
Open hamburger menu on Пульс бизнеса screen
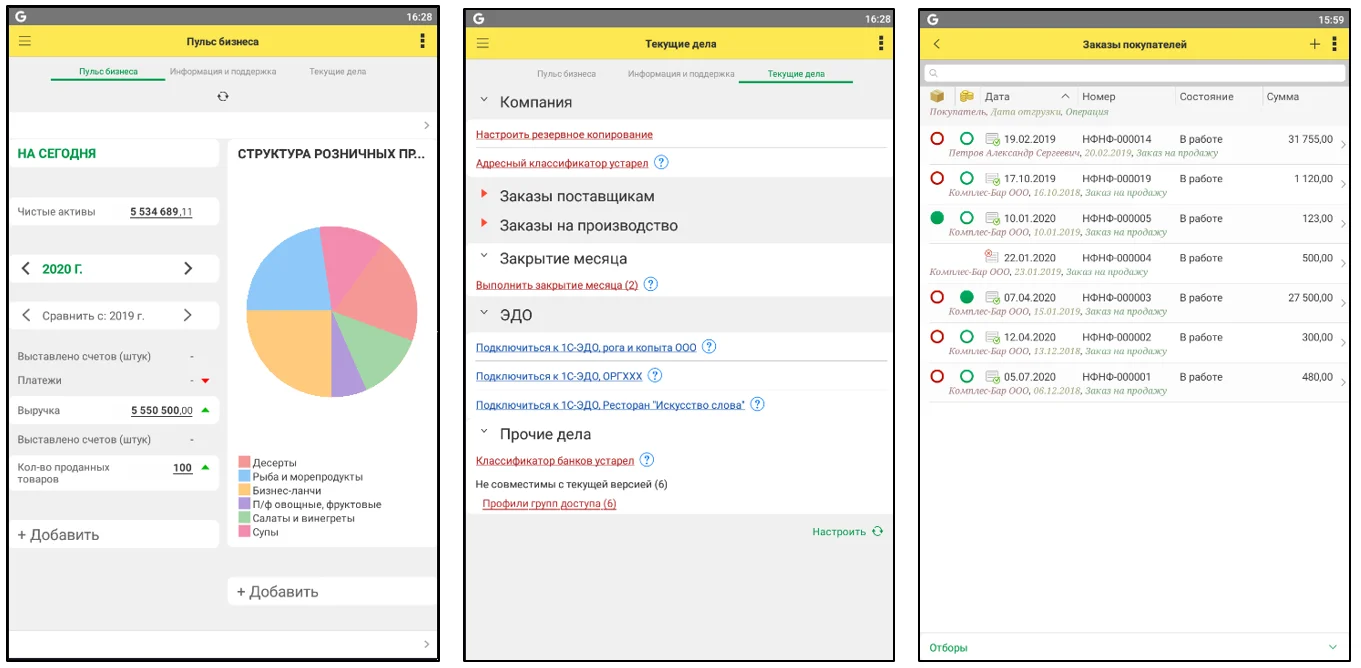[25, 41]
